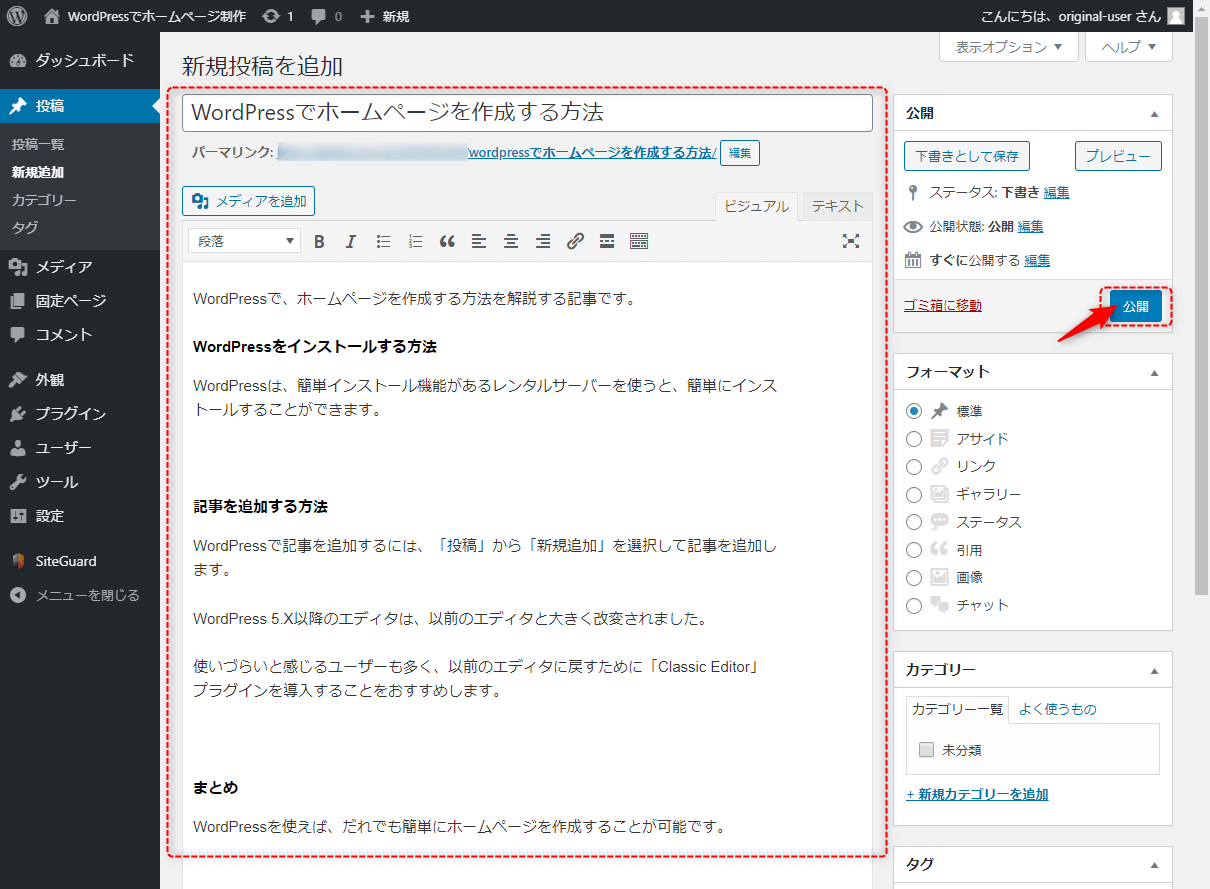The width and height of the screenshot is (1210, 889).
Task: Enter distraction-free writing mode
Action: (x=851, y=241)
